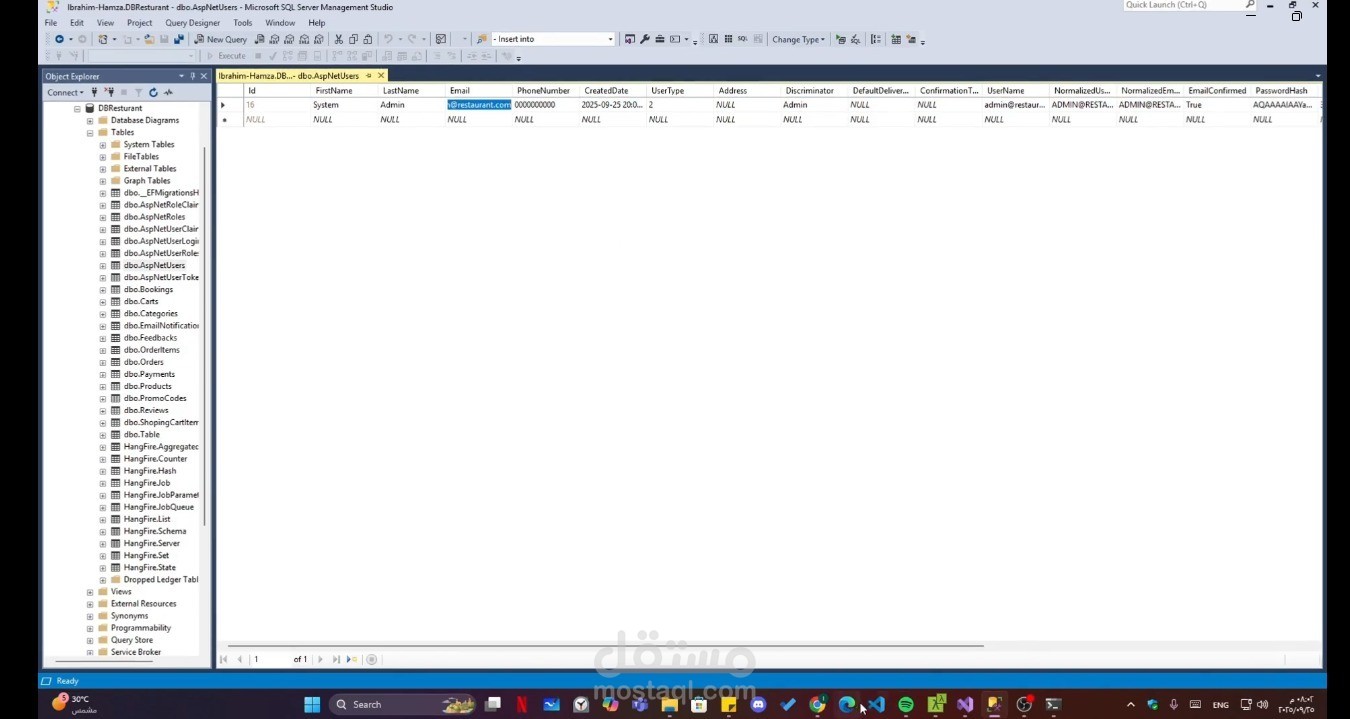Screen dimensions: 1350x719
Task: Open Discord from the taskbar
Action: [758, 704]
